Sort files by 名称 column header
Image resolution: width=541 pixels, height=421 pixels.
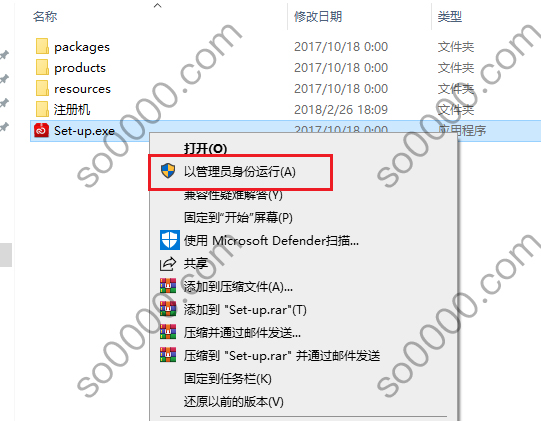(45, 16)
